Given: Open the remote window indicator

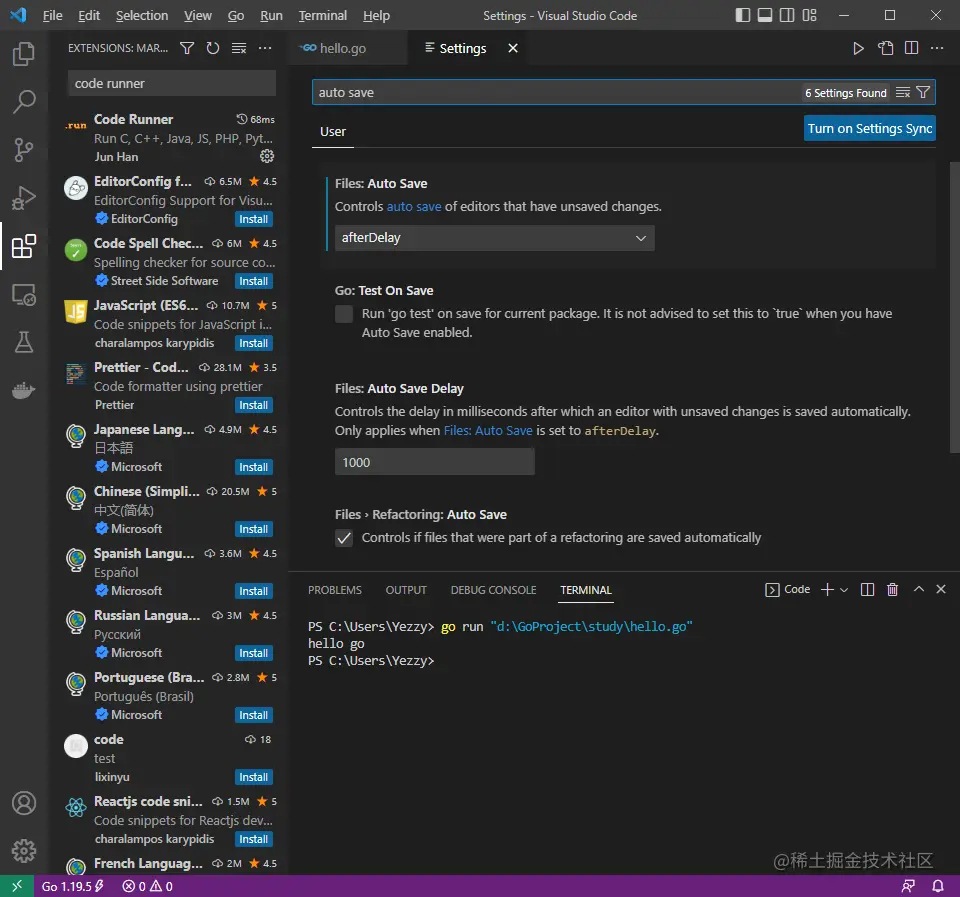Looking at the screenshot, I should point(17,886).
